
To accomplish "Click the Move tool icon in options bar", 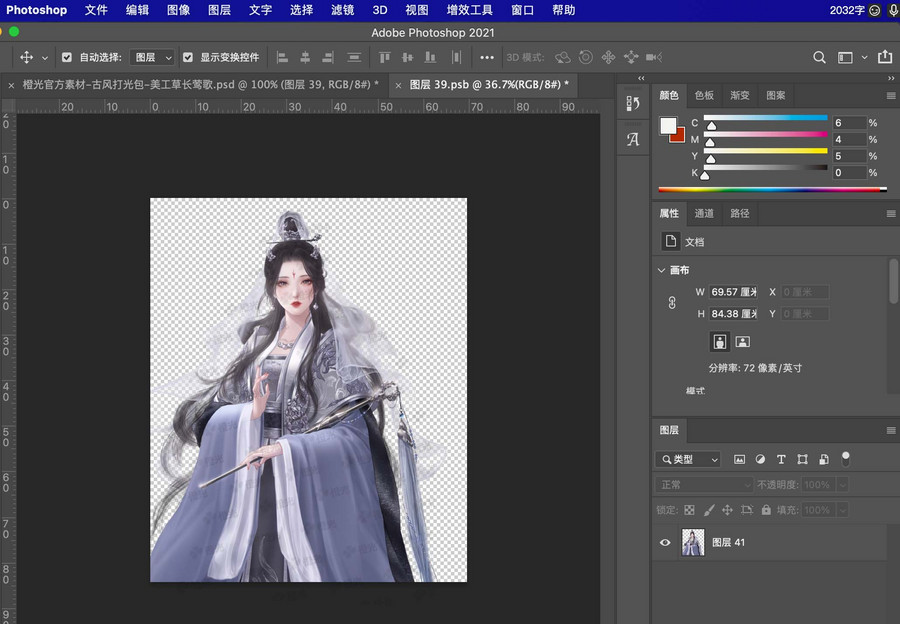I will pos(27,58).
